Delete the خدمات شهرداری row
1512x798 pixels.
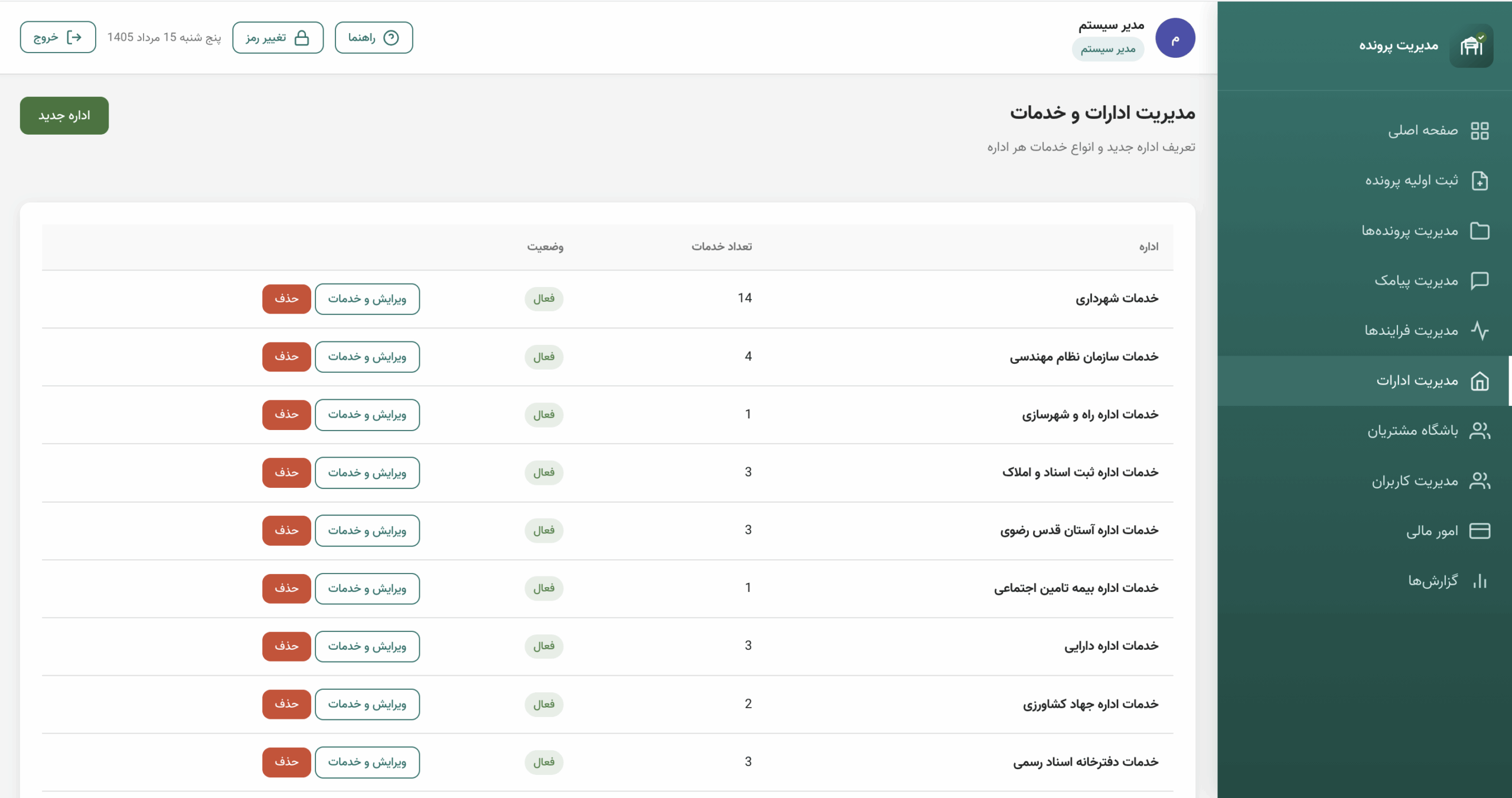pos(286,299)
